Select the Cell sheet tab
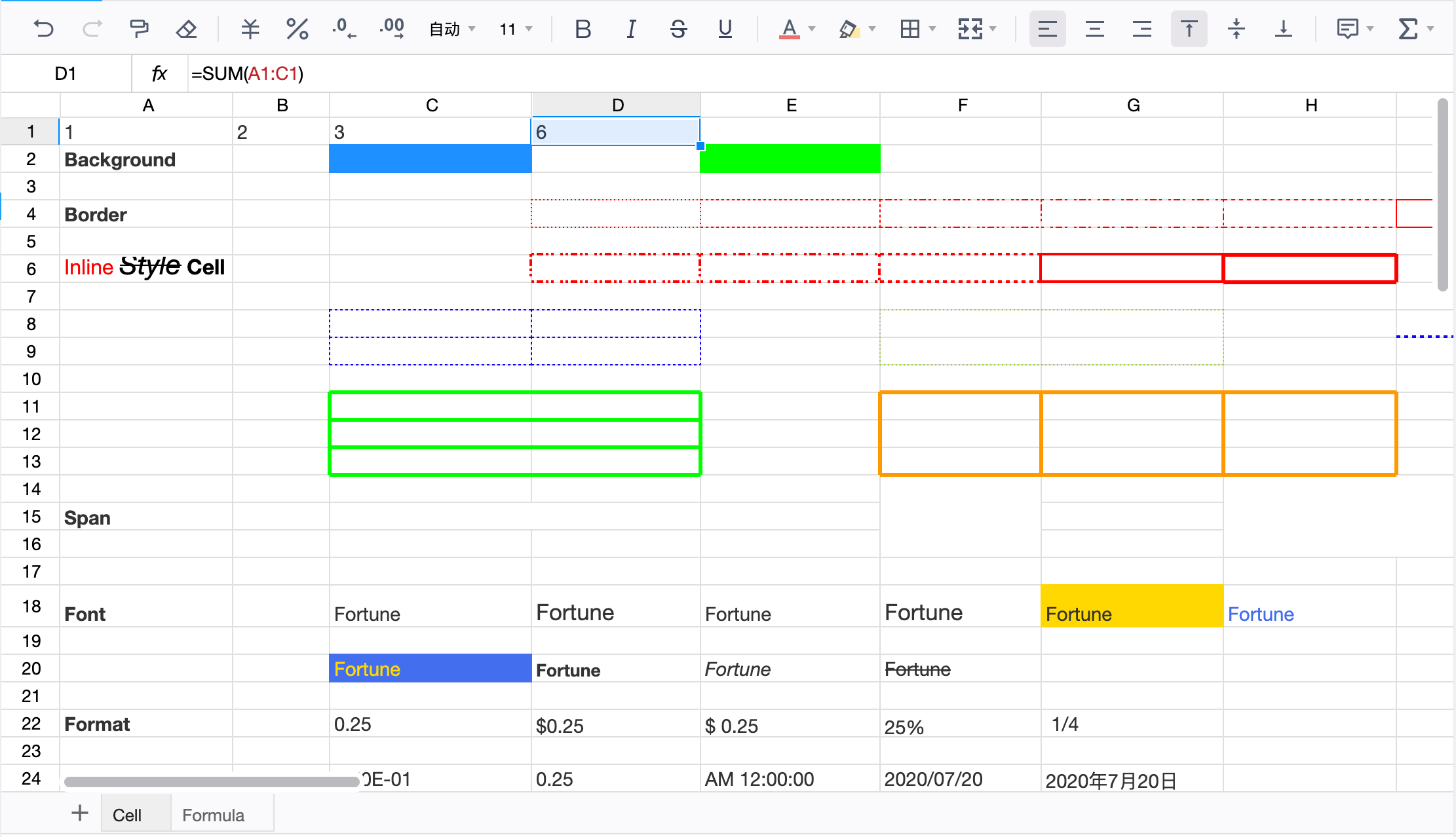1456x837 pixels. 127,815
